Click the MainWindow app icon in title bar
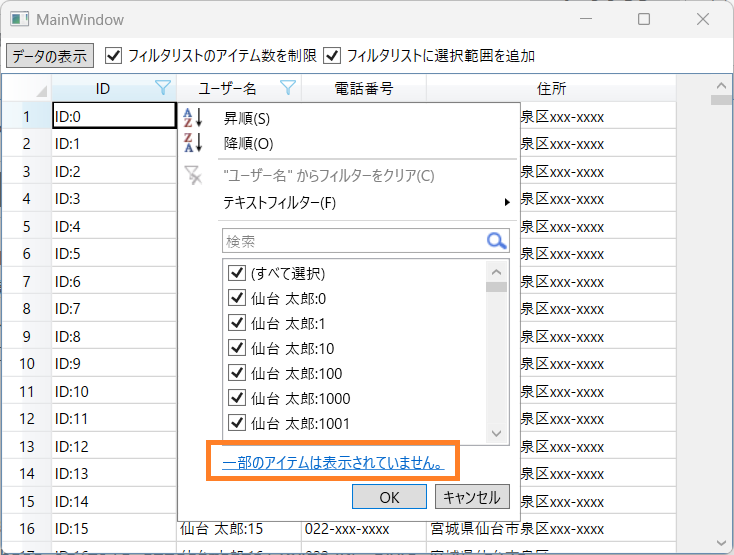The width and height of the screenshot is (734, 555). point(20,19)
